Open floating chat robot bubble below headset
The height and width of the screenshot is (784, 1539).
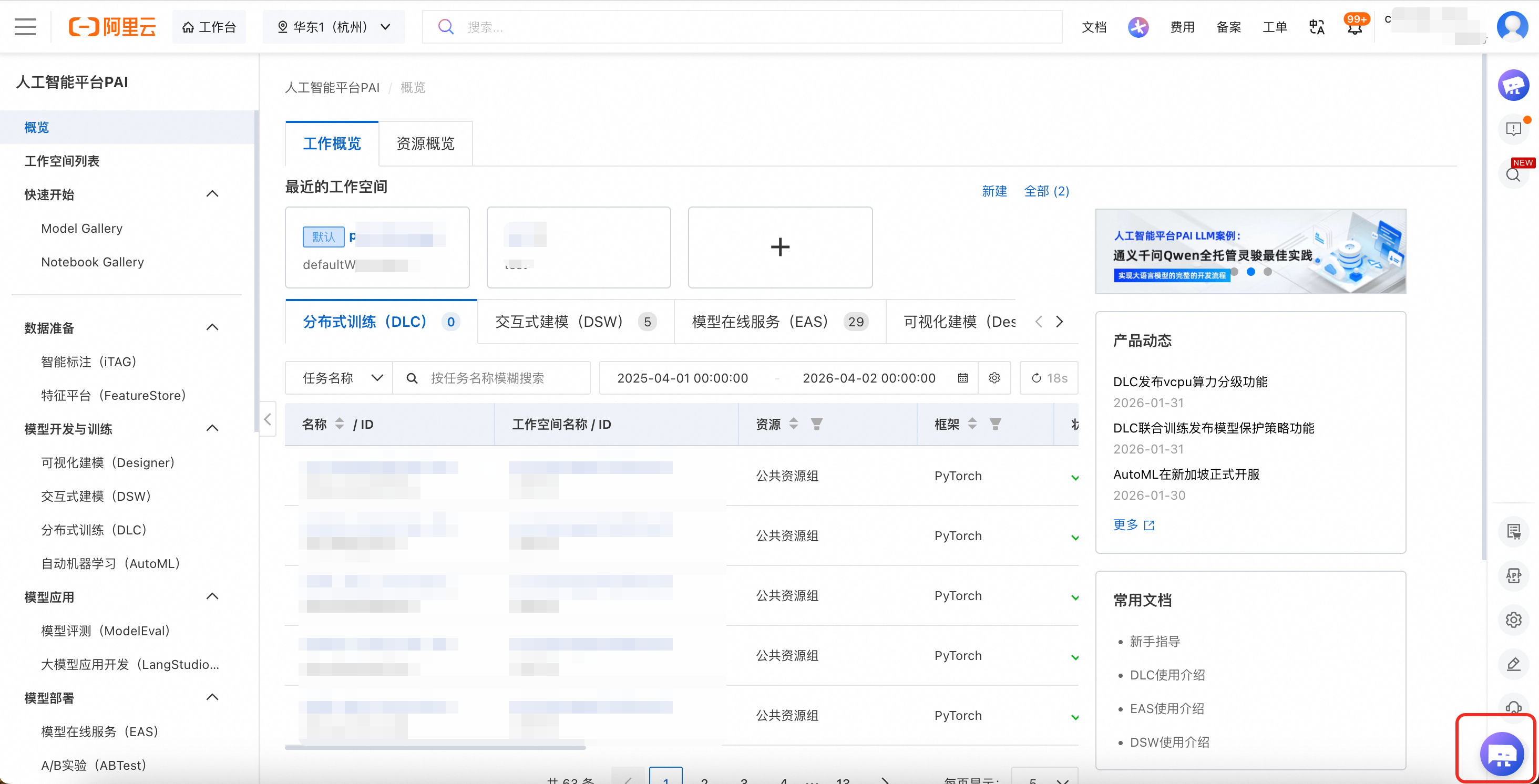click(1502, 754)
